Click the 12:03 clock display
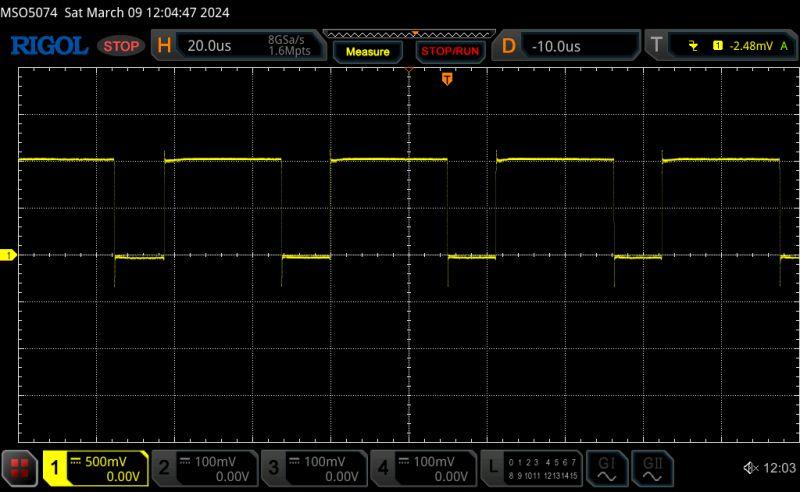The width and height of the screenshot is (800, 492). [777, 468]
